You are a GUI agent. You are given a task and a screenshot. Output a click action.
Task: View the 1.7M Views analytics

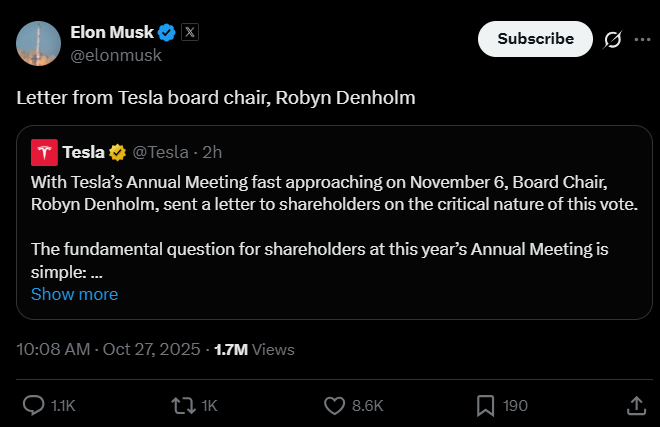(x=254, y=350)
